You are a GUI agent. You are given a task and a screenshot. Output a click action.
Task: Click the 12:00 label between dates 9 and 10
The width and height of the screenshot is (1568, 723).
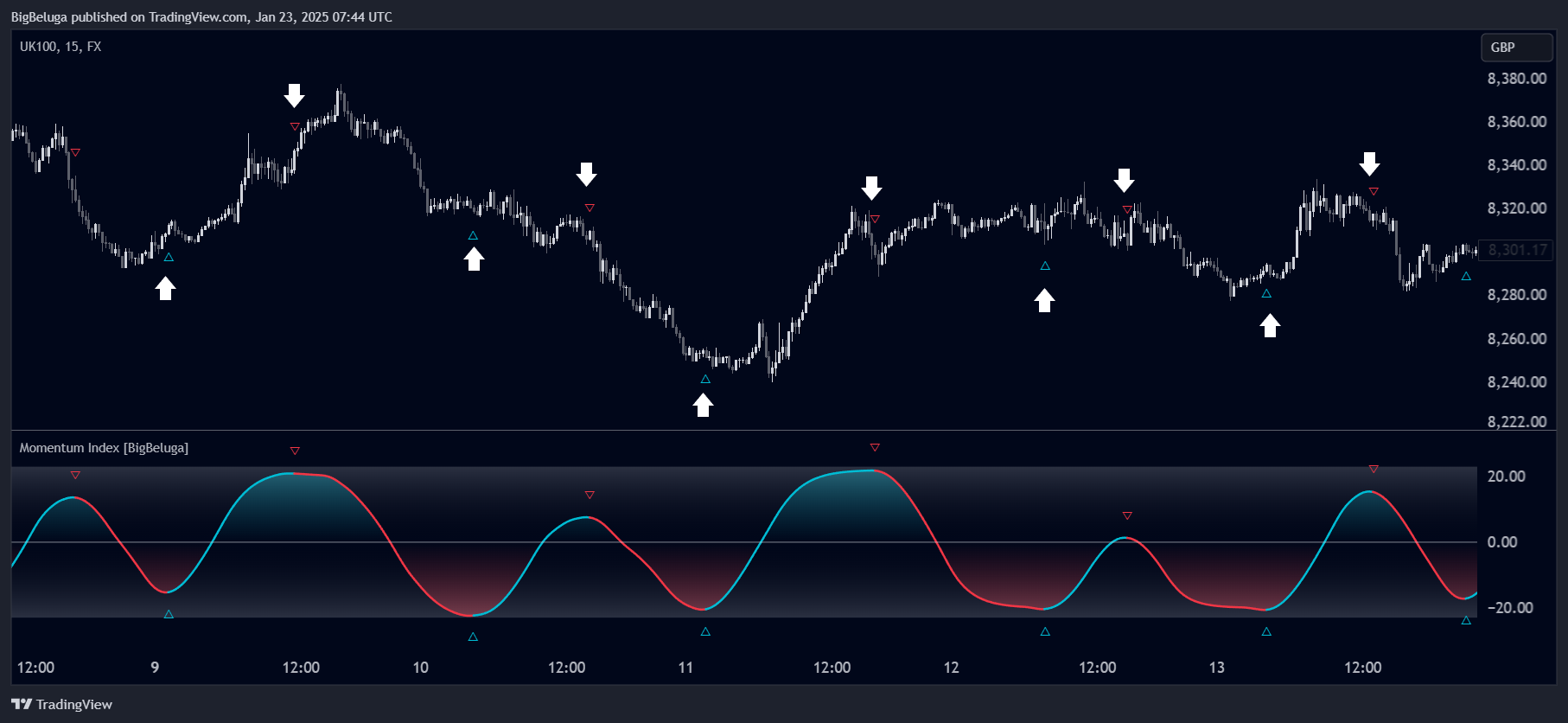pos(301,668)
